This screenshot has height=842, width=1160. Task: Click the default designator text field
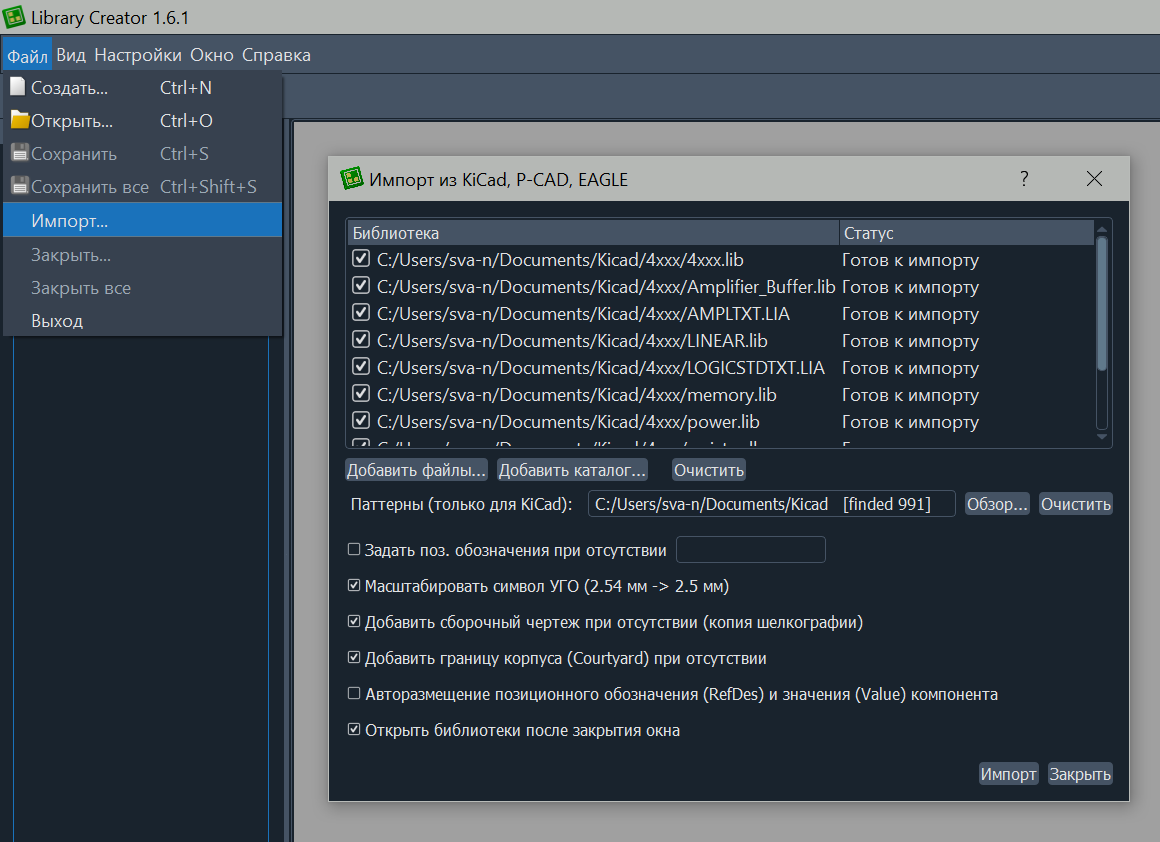(x=751, y=549)
